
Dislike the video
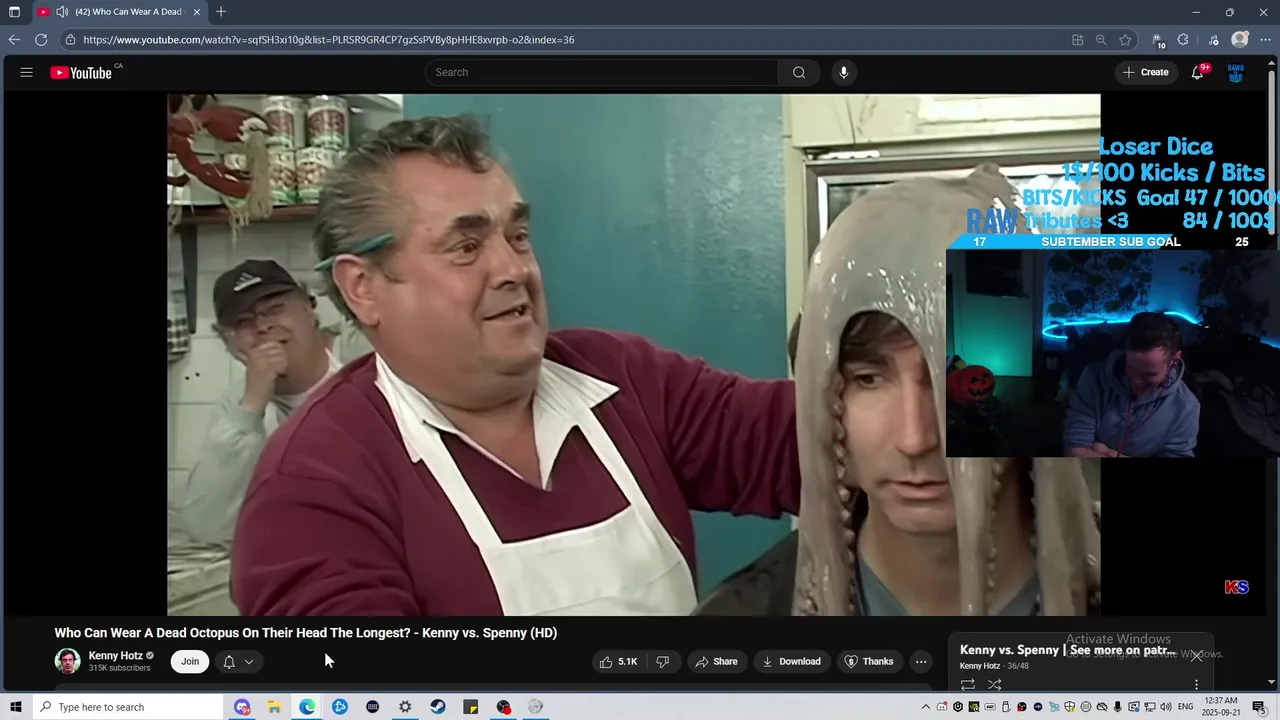[x=662, y=661]
